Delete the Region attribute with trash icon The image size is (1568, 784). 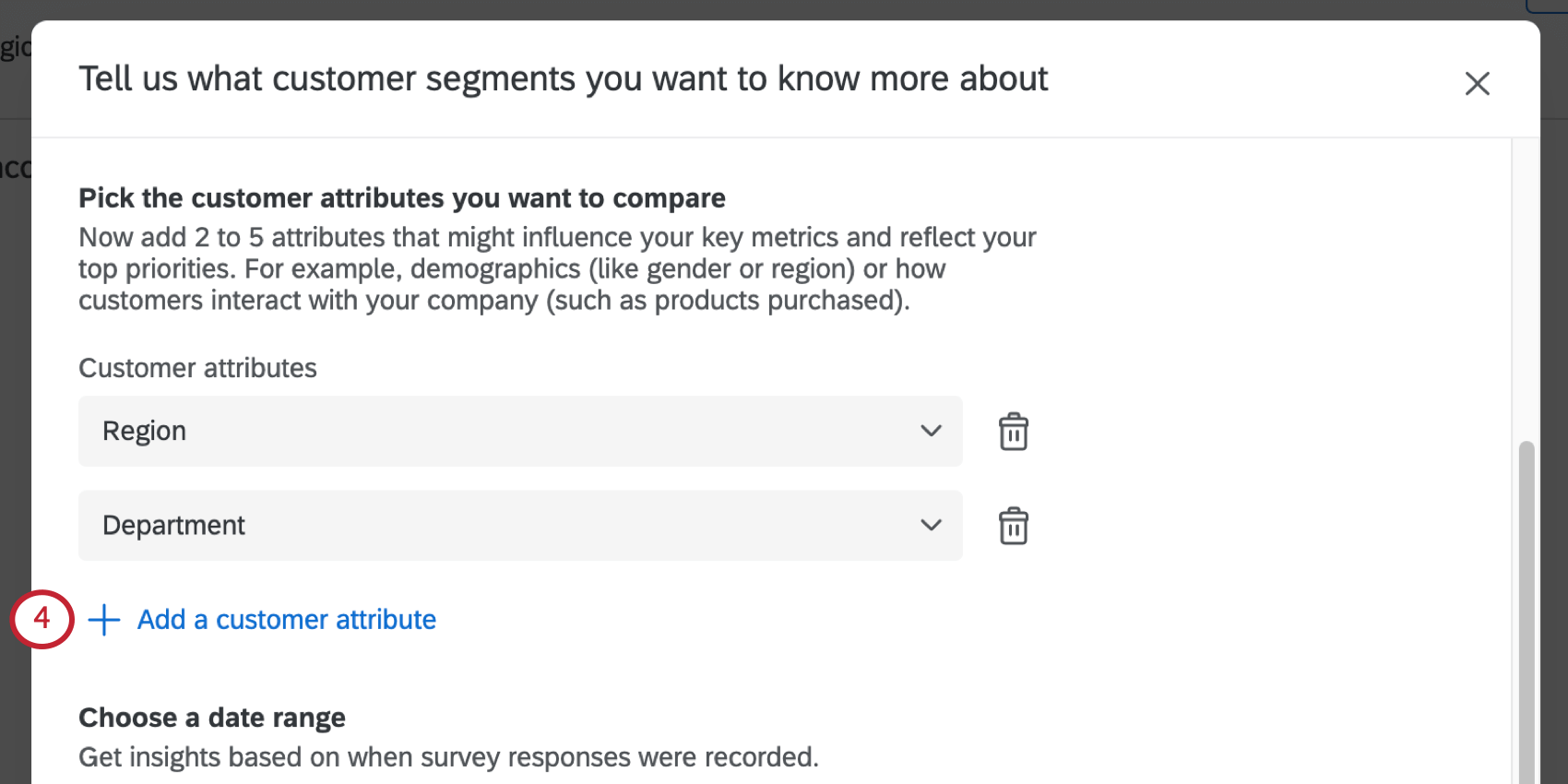1013,432
